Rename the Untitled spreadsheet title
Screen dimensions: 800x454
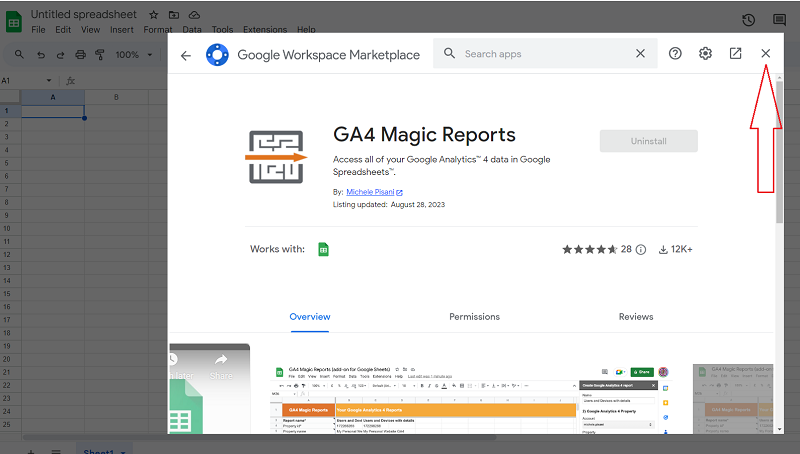pos(84,14)
